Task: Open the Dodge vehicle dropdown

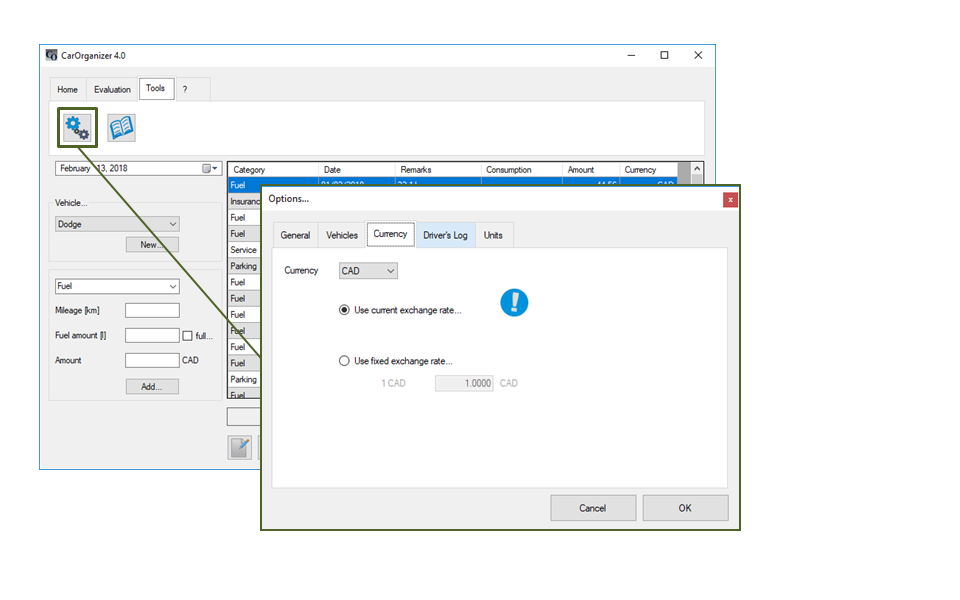Action: tap(117, 225)
